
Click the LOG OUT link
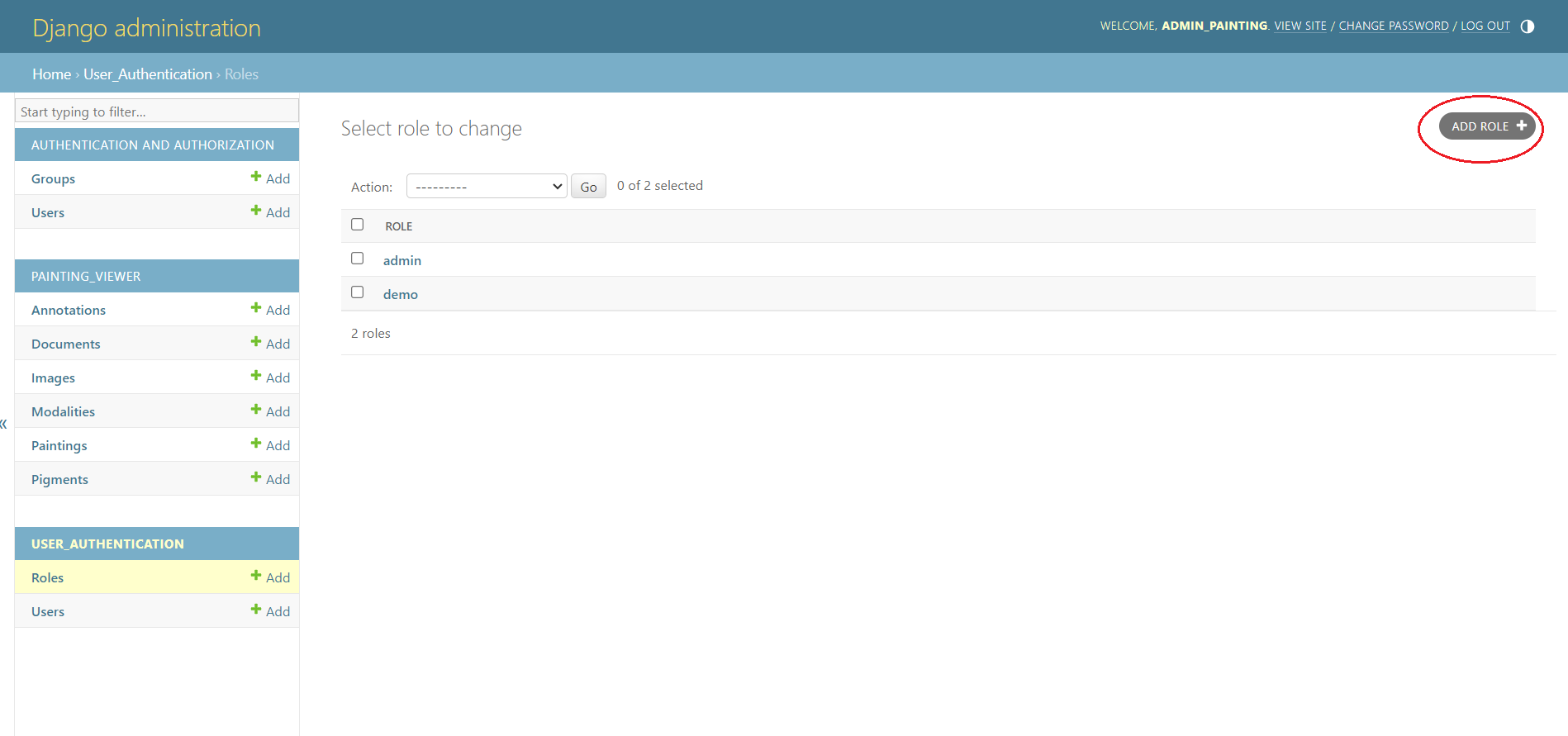point(1485,26)
